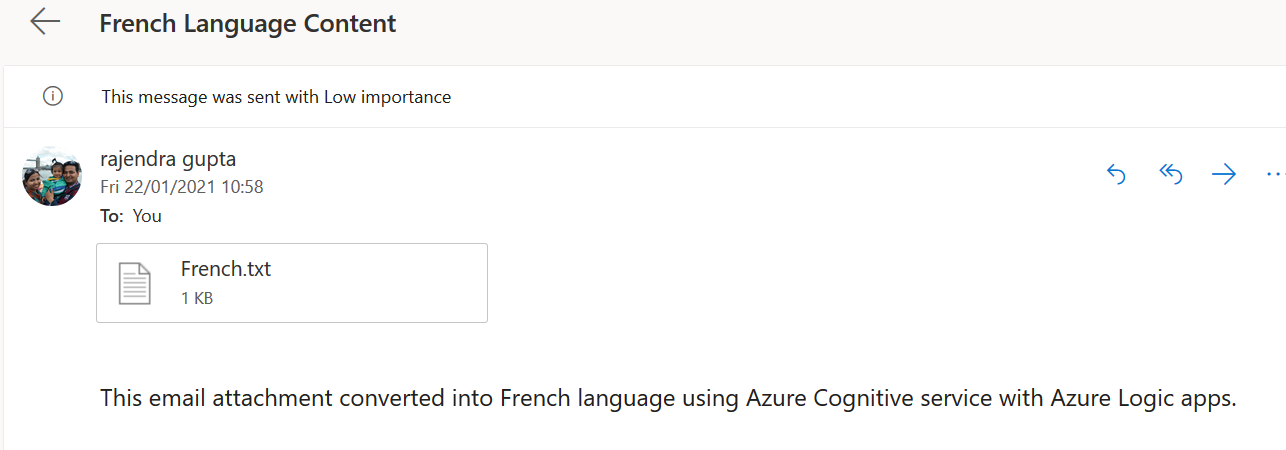The height and width of the screenshot is (450, 1286).
Task: Click the Low importance notification message
Action: coord(276,97)
